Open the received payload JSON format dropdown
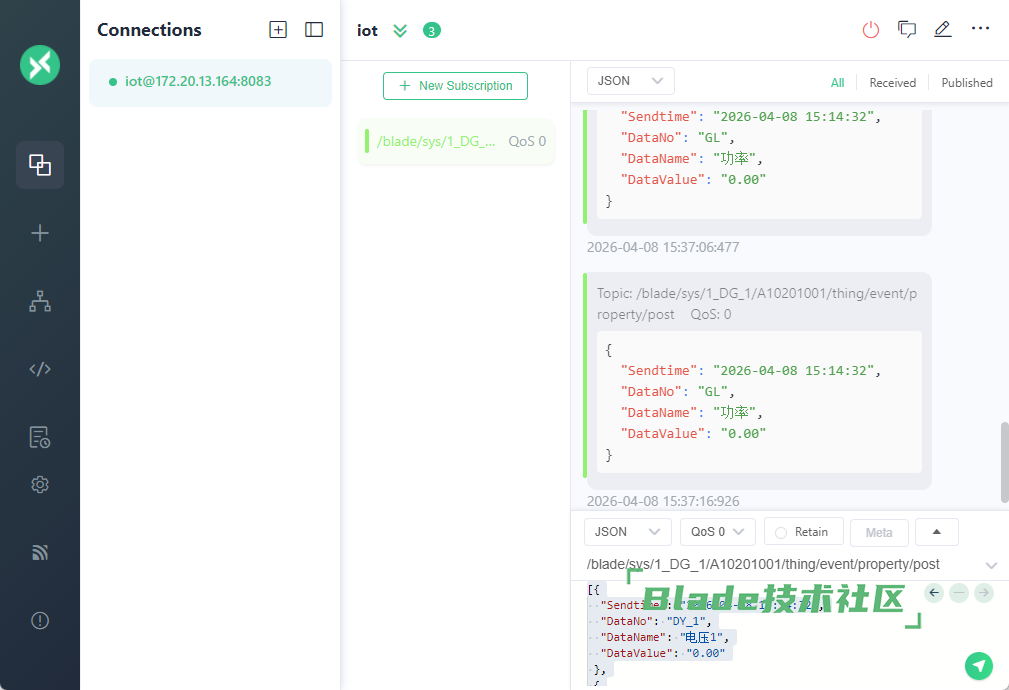Image resolution: width=1009 pixels, height=690 pixels. [630, 81]
